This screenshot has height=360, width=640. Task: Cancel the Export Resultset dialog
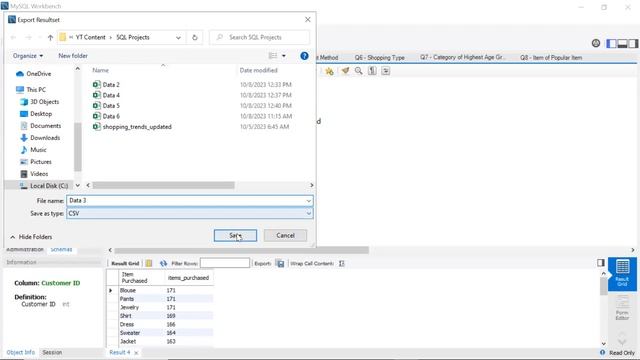[285, 236]
